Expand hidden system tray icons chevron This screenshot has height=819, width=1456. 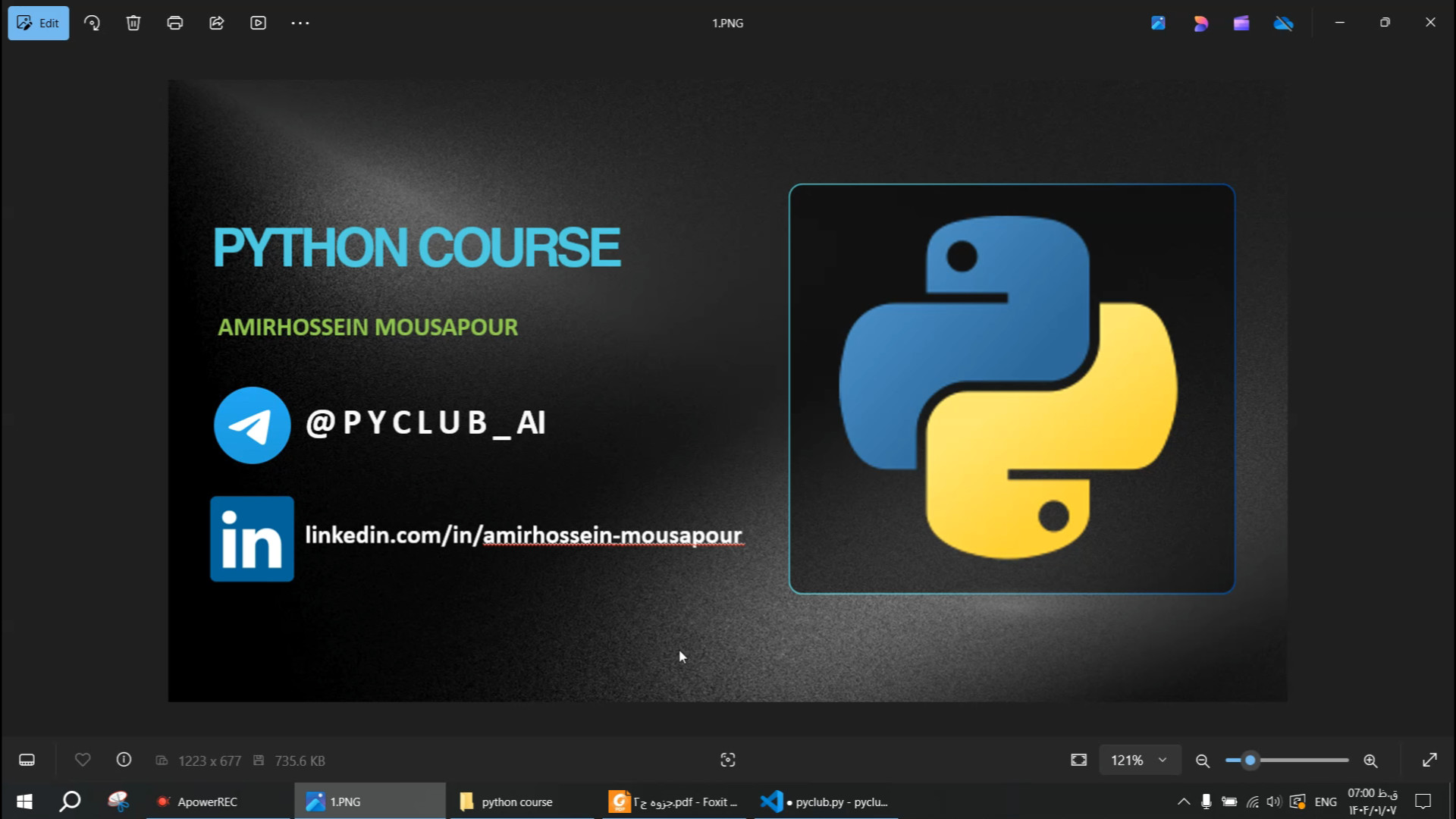[x=1183, y=802]
